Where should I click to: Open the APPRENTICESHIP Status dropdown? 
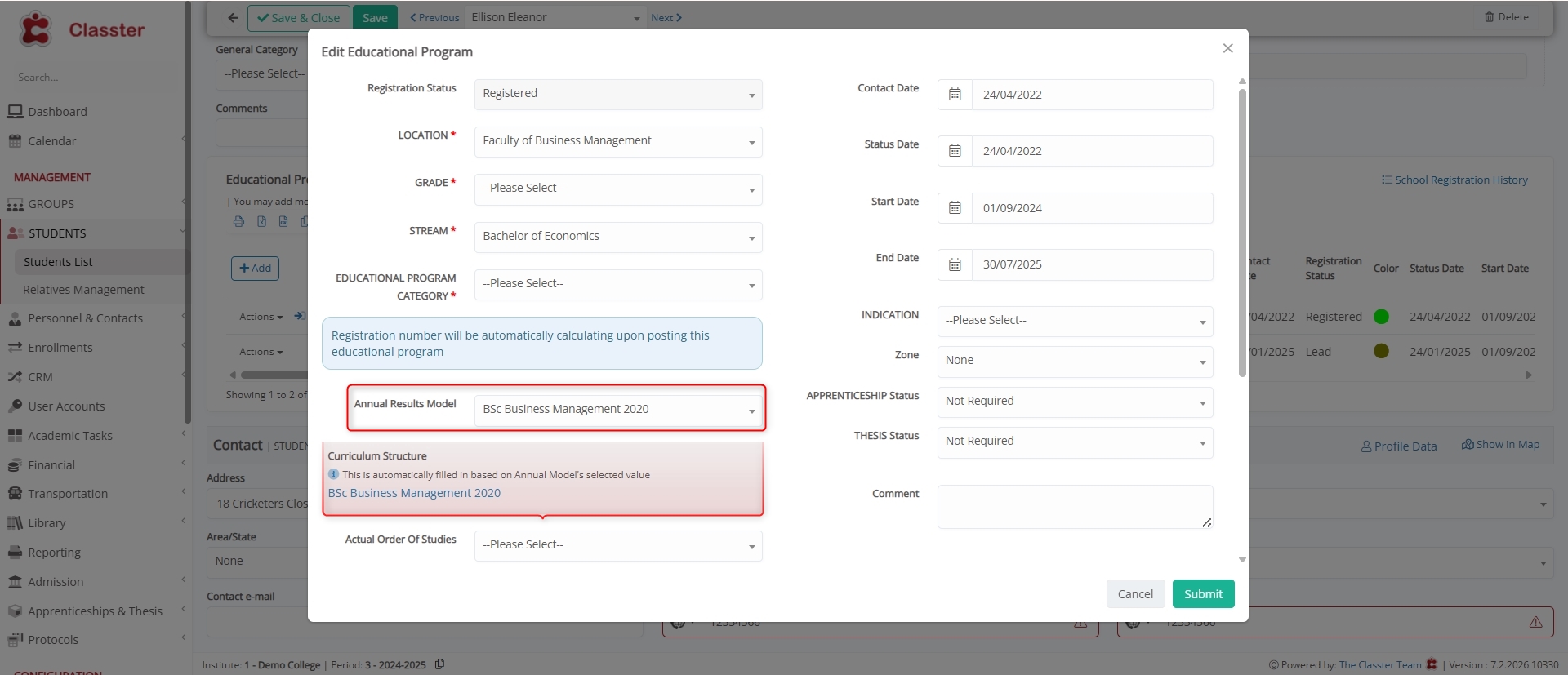[x=1074, y=402]
